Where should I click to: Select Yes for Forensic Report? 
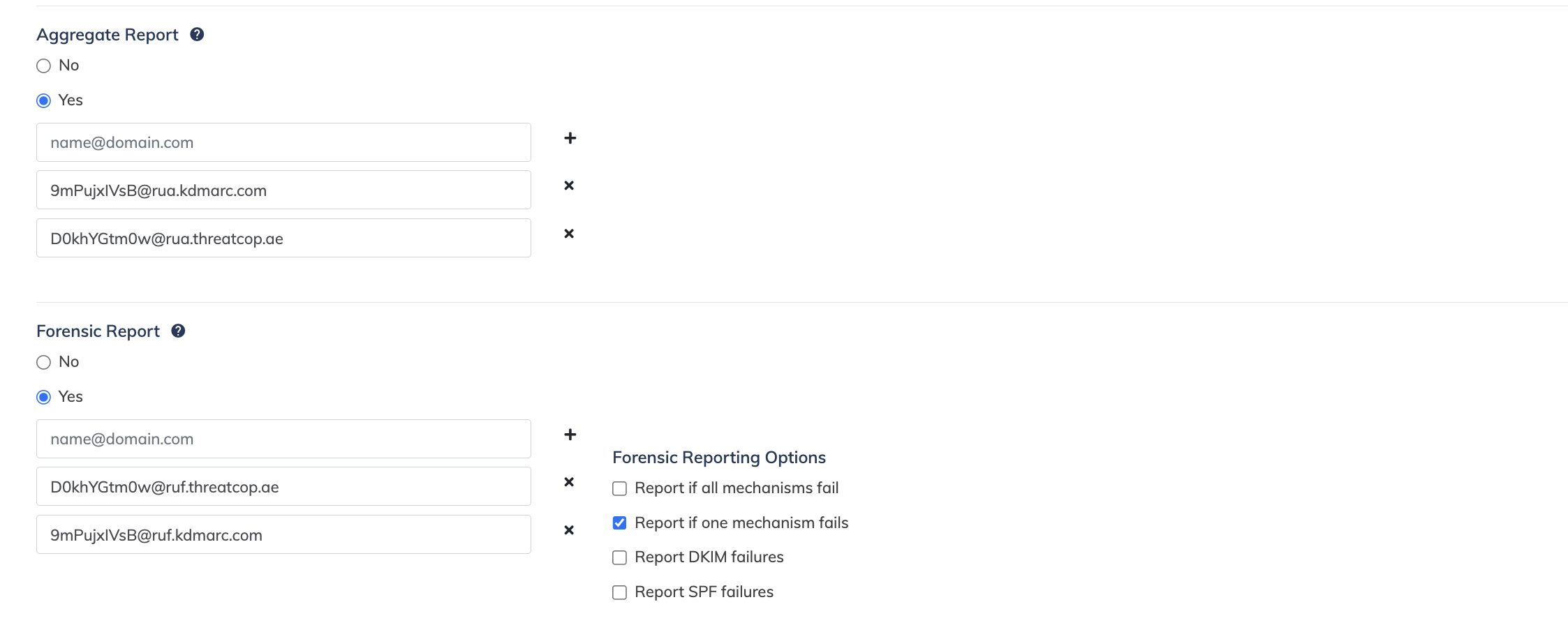click(43, 397)
